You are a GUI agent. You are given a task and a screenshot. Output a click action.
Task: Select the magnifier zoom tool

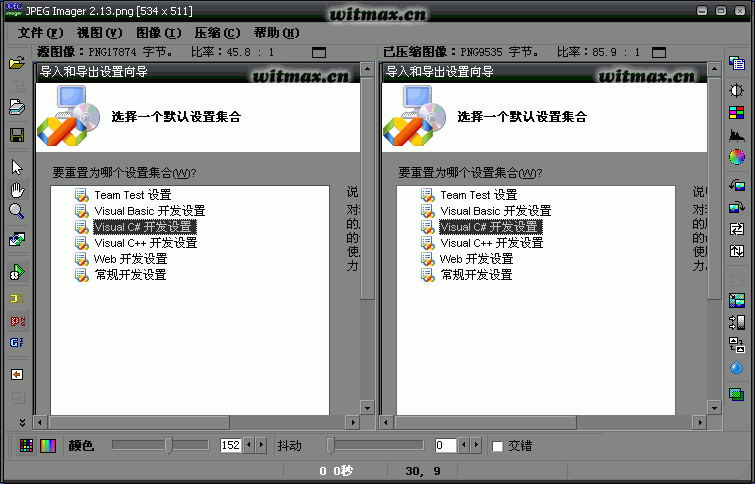point(17,211)
